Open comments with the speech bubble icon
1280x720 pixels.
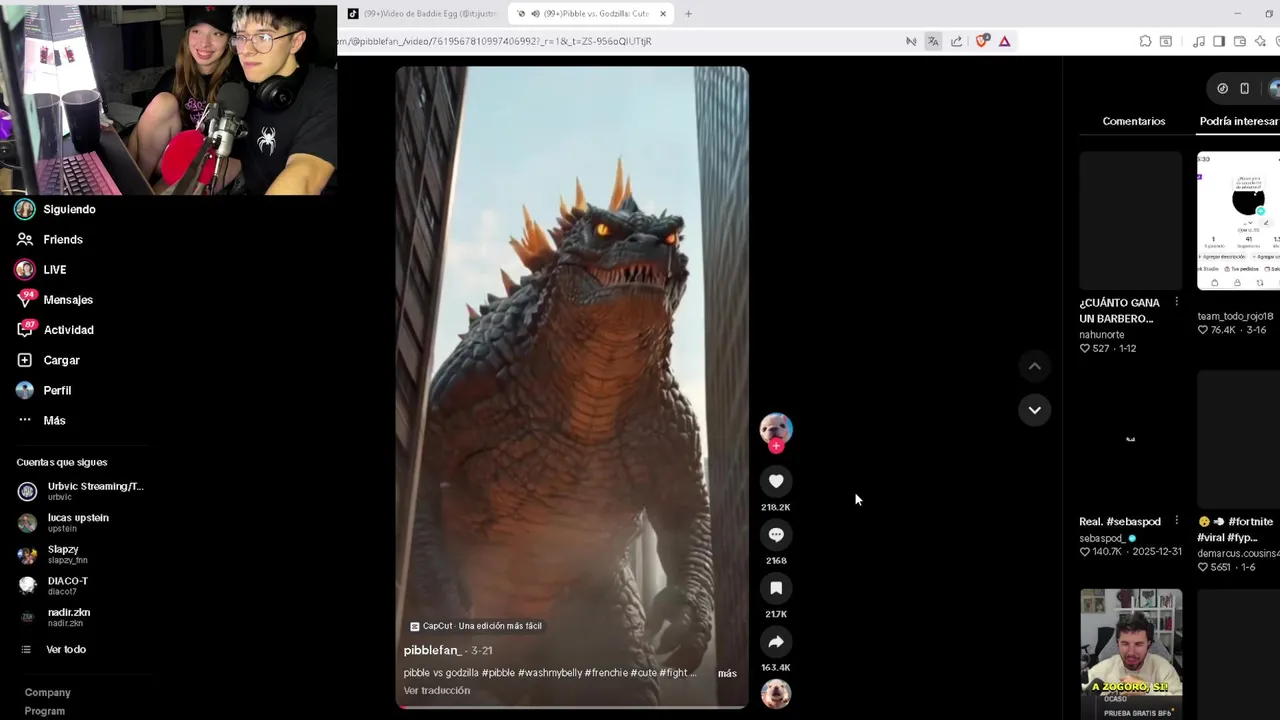click(x=776, y=535)
